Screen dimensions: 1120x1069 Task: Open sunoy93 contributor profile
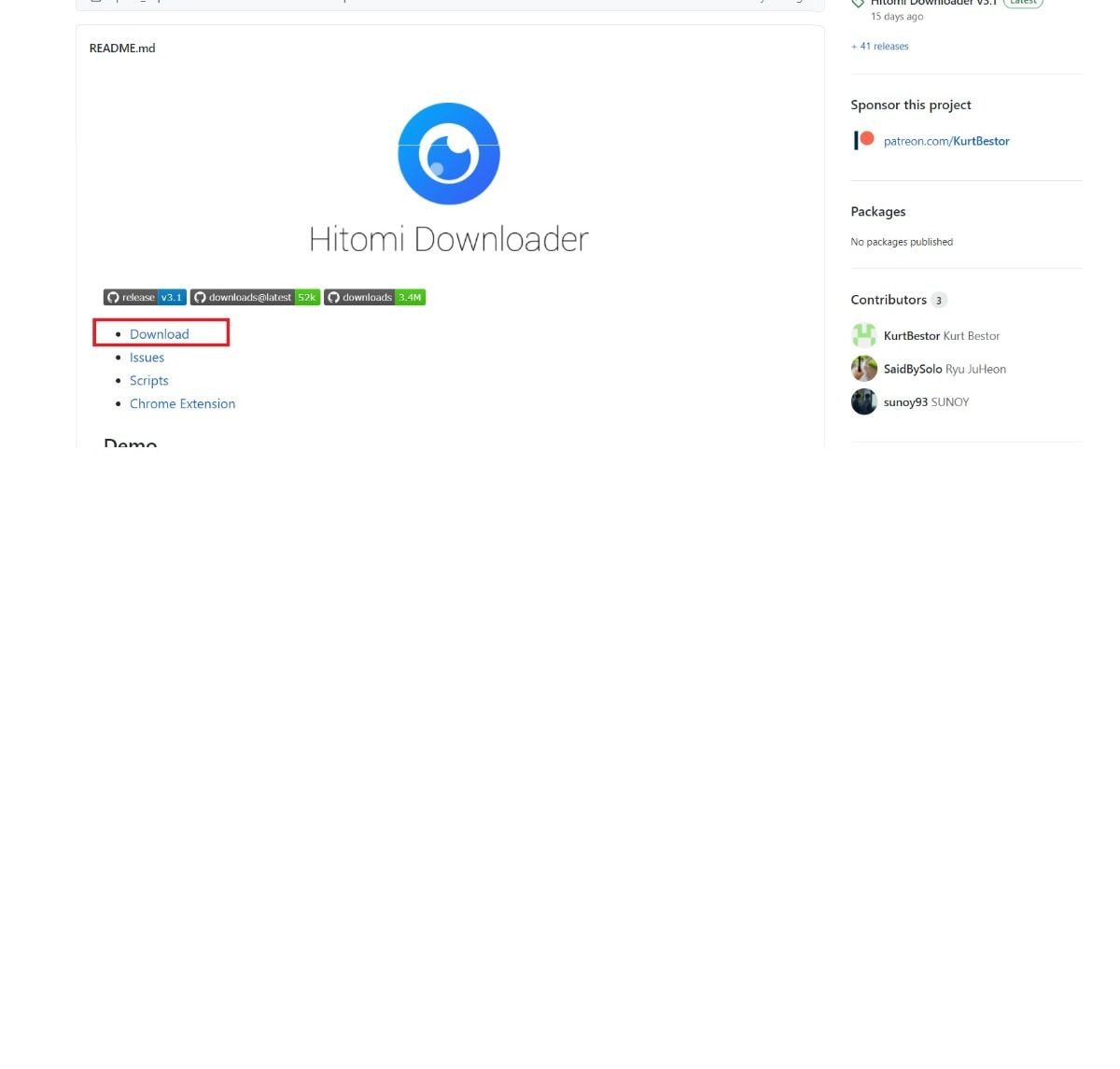click(x=905, y=402)
